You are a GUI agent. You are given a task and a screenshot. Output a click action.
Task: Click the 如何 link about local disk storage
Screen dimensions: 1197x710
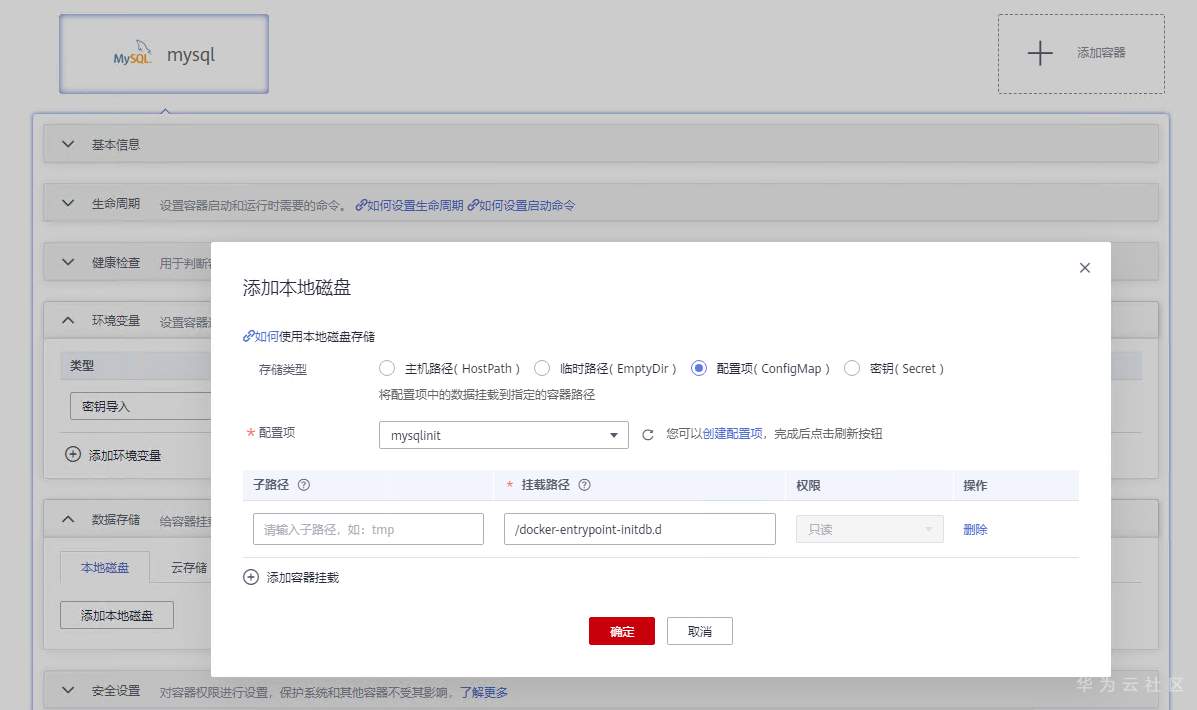point(266,336)
